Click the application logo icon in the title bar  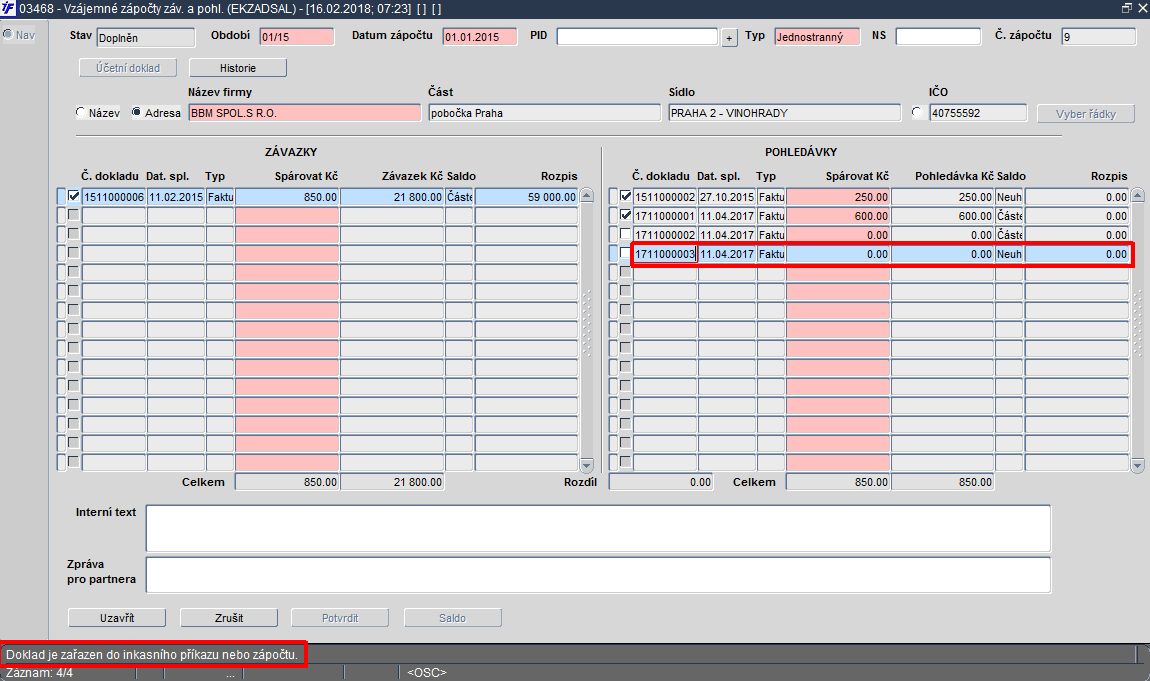tap(8, 9)
